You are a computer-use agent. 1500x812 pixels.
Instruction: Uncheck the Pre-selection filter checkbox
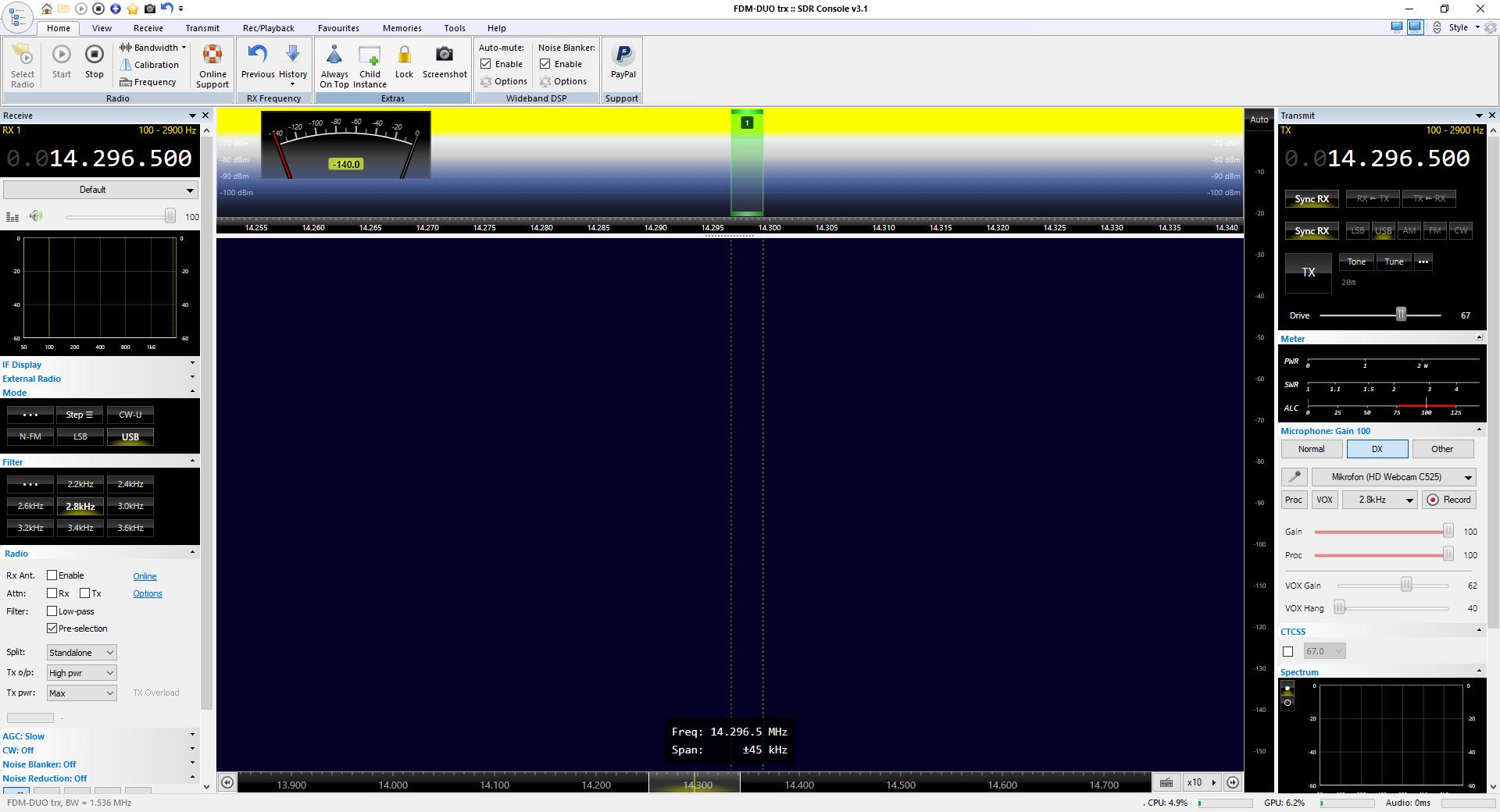(x=52, y=629)
